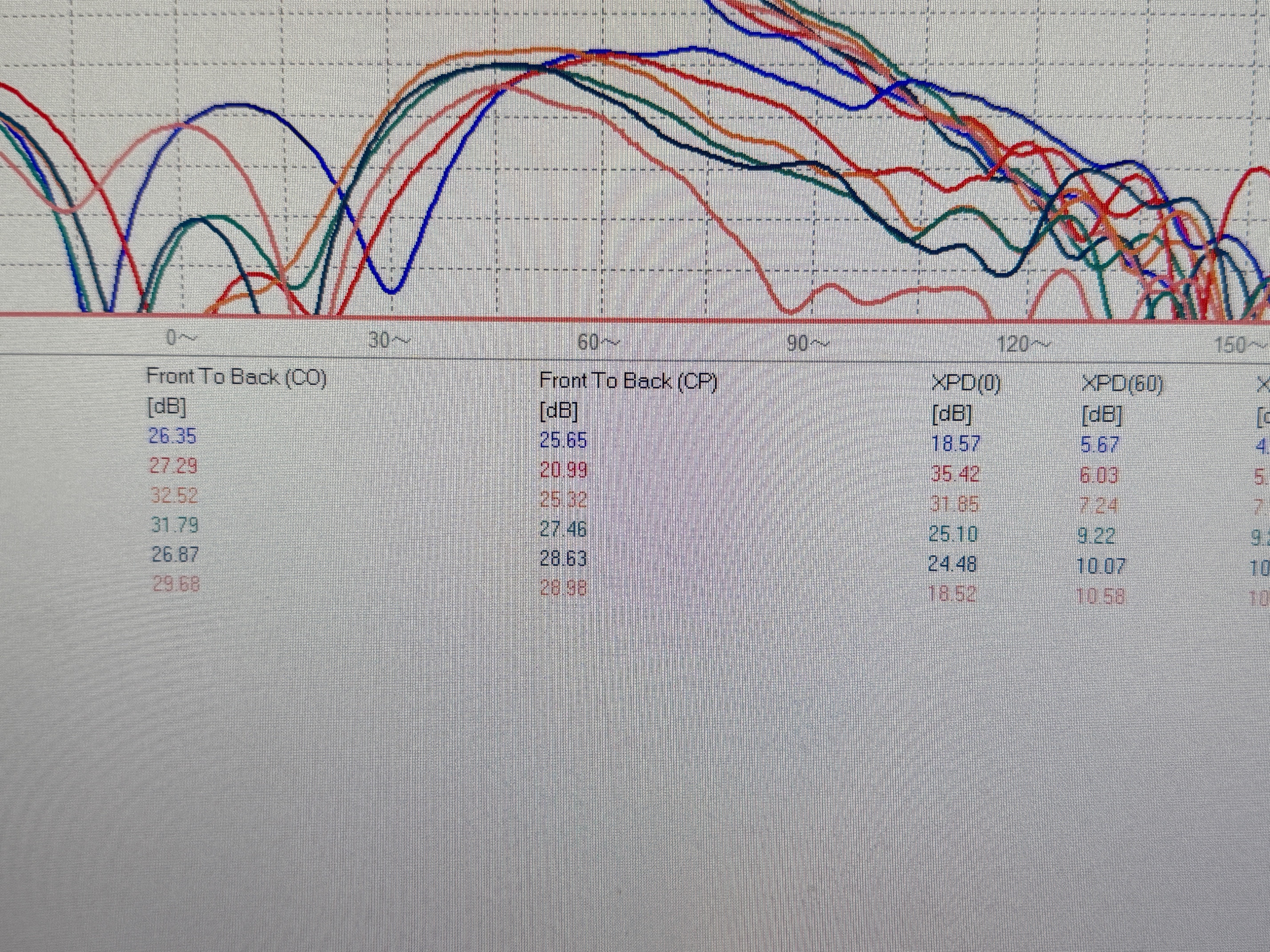This screenshot has width=1270, height=952.
Task: Select the value 31.79
Action: (175, 525)
